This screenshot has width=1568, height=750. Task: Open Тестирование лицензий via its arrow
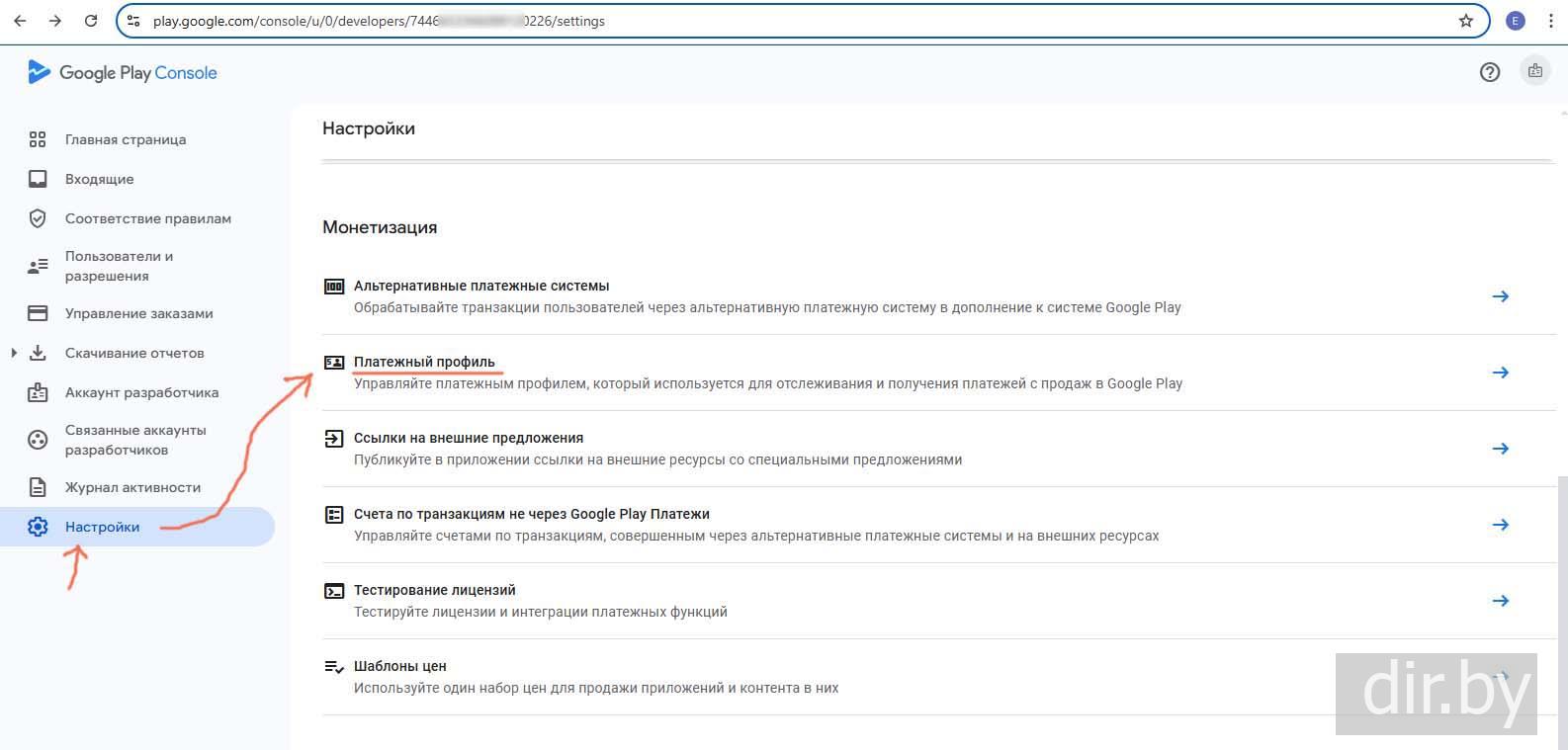click(1500, 601)
